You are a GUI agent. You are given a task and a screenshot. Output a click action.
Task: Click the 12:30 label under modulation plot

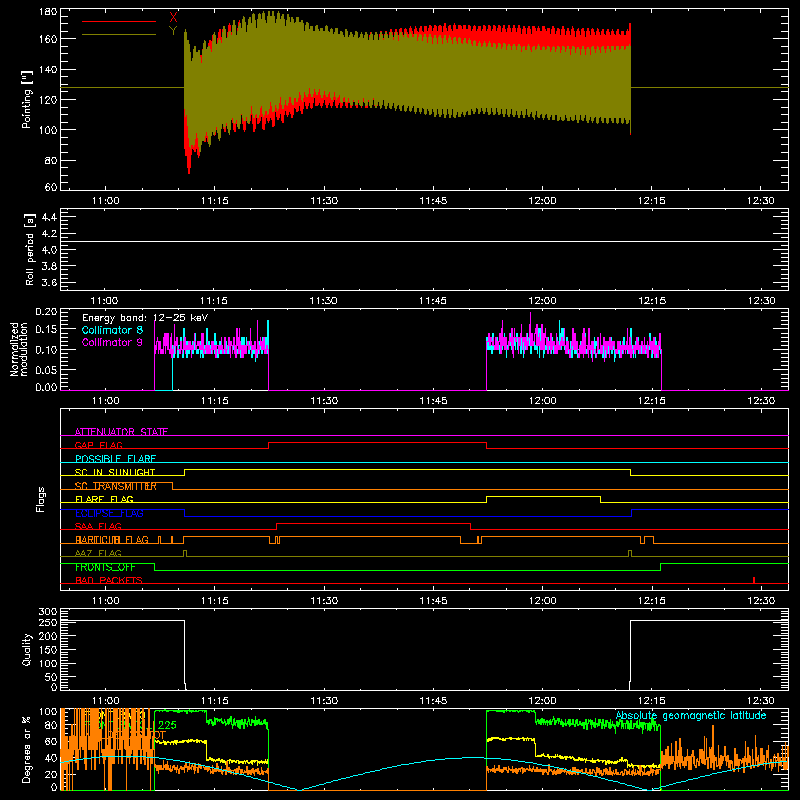pyautogui.click(x=761, y=401)
